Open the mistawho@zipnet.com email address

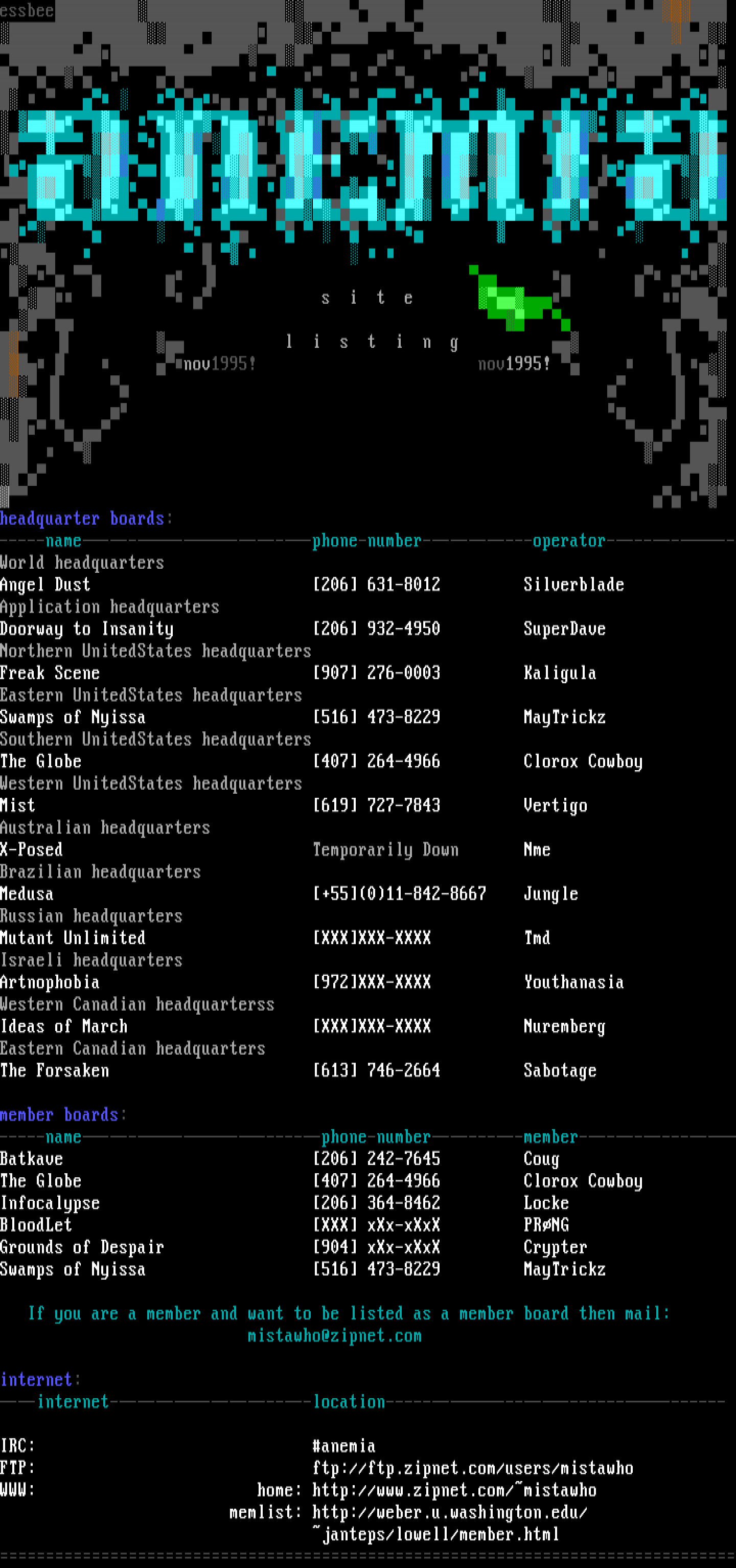pyautogui.click(x=334, y=1335)
